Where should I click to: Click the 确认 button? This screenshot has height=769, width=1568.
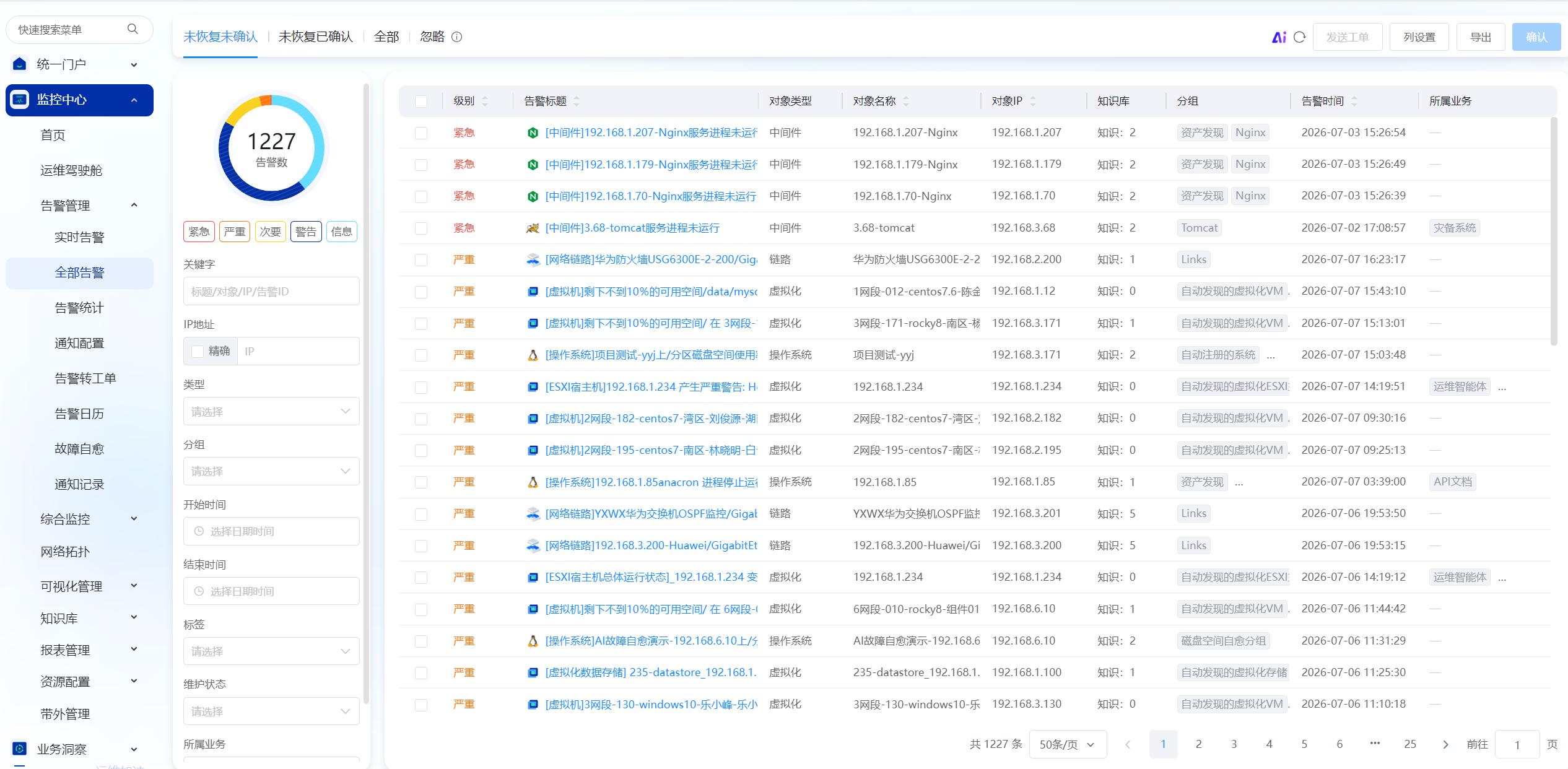(x=1536, y=37)
